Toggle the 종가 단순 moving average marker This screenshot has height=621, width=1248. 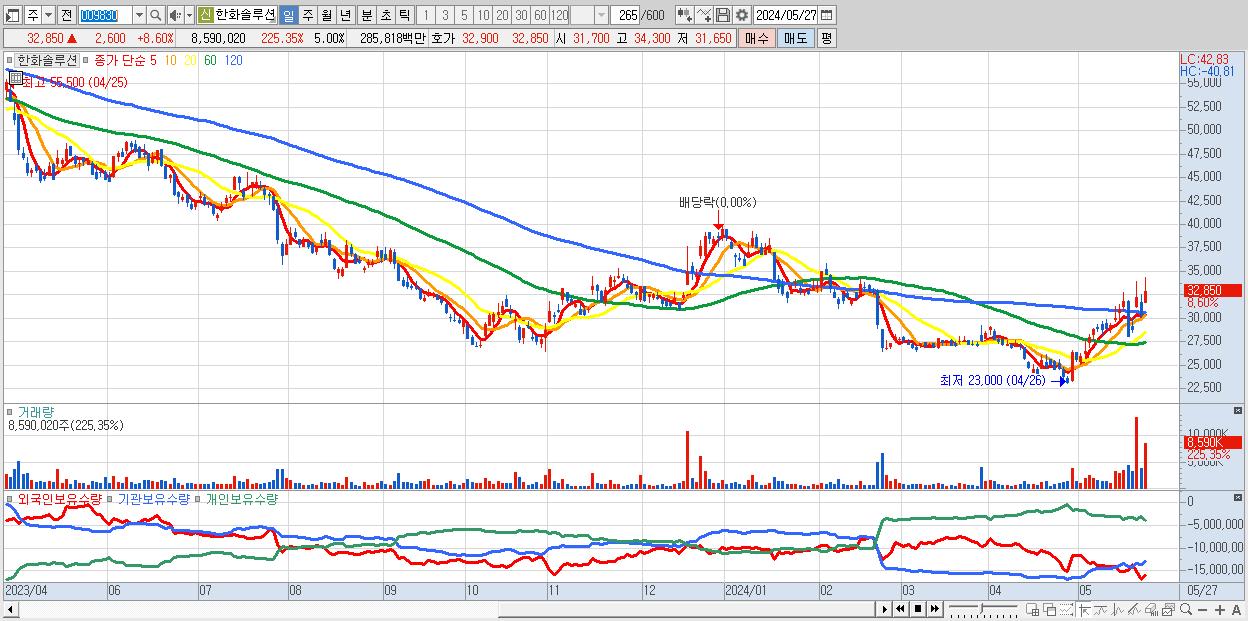(86, 61)
